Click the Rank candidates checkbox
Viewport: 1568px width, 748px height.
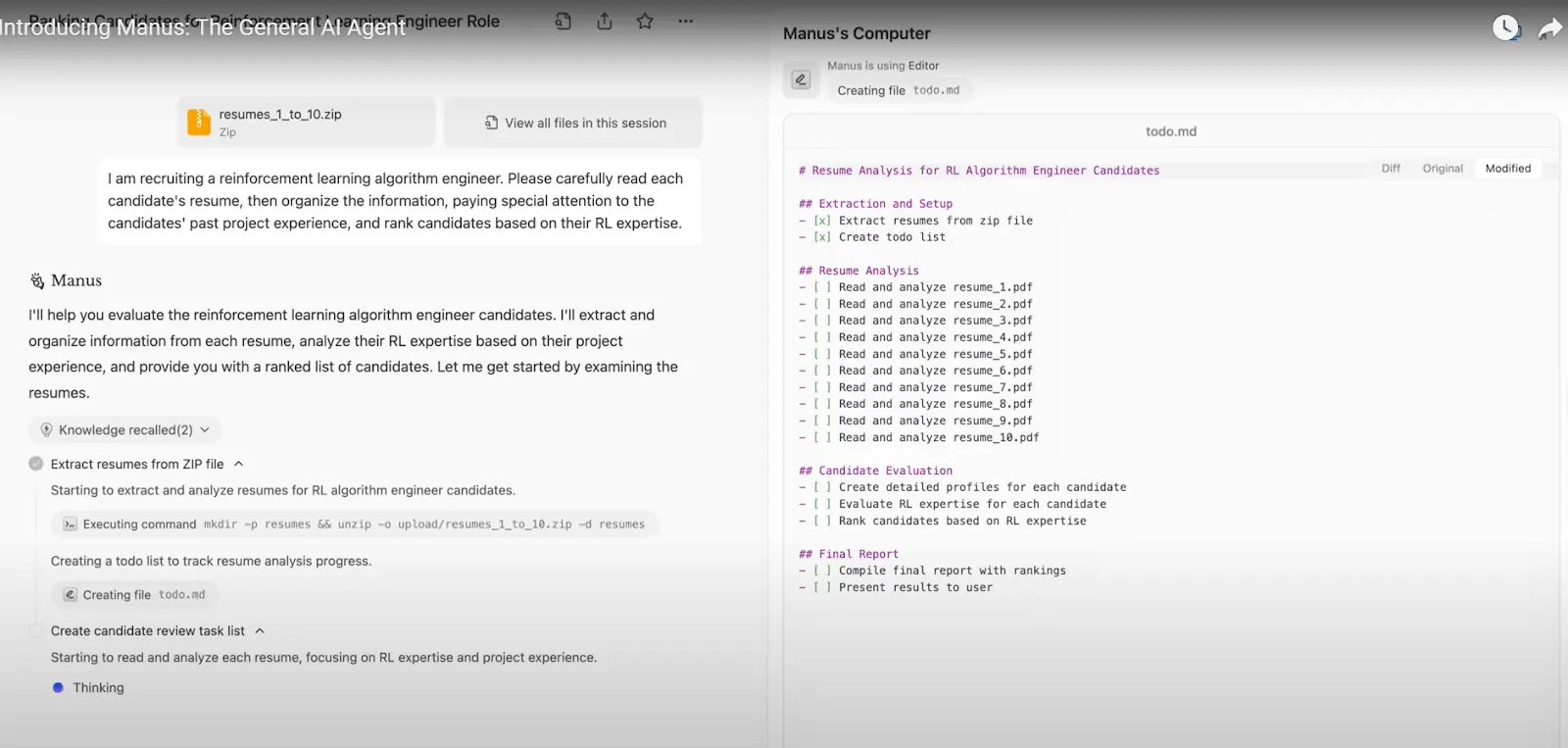[822, 521]
